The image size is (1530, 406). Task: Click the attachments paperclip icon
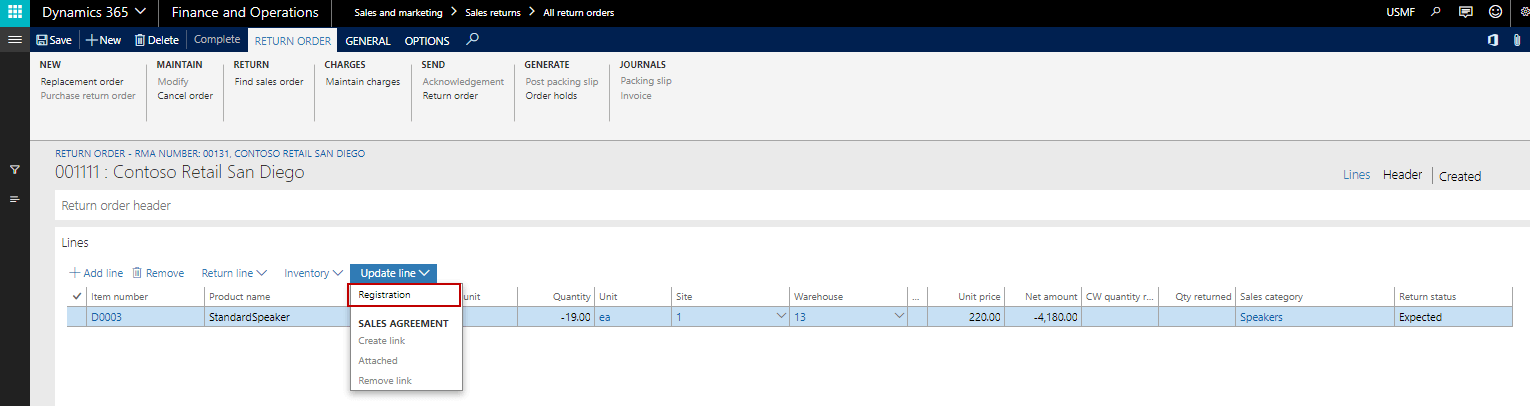(1520, 40)
